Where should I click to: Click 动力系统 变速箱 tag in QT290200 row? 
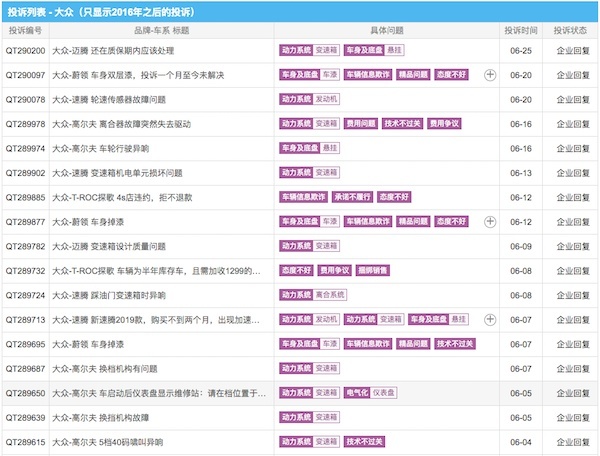309,50
